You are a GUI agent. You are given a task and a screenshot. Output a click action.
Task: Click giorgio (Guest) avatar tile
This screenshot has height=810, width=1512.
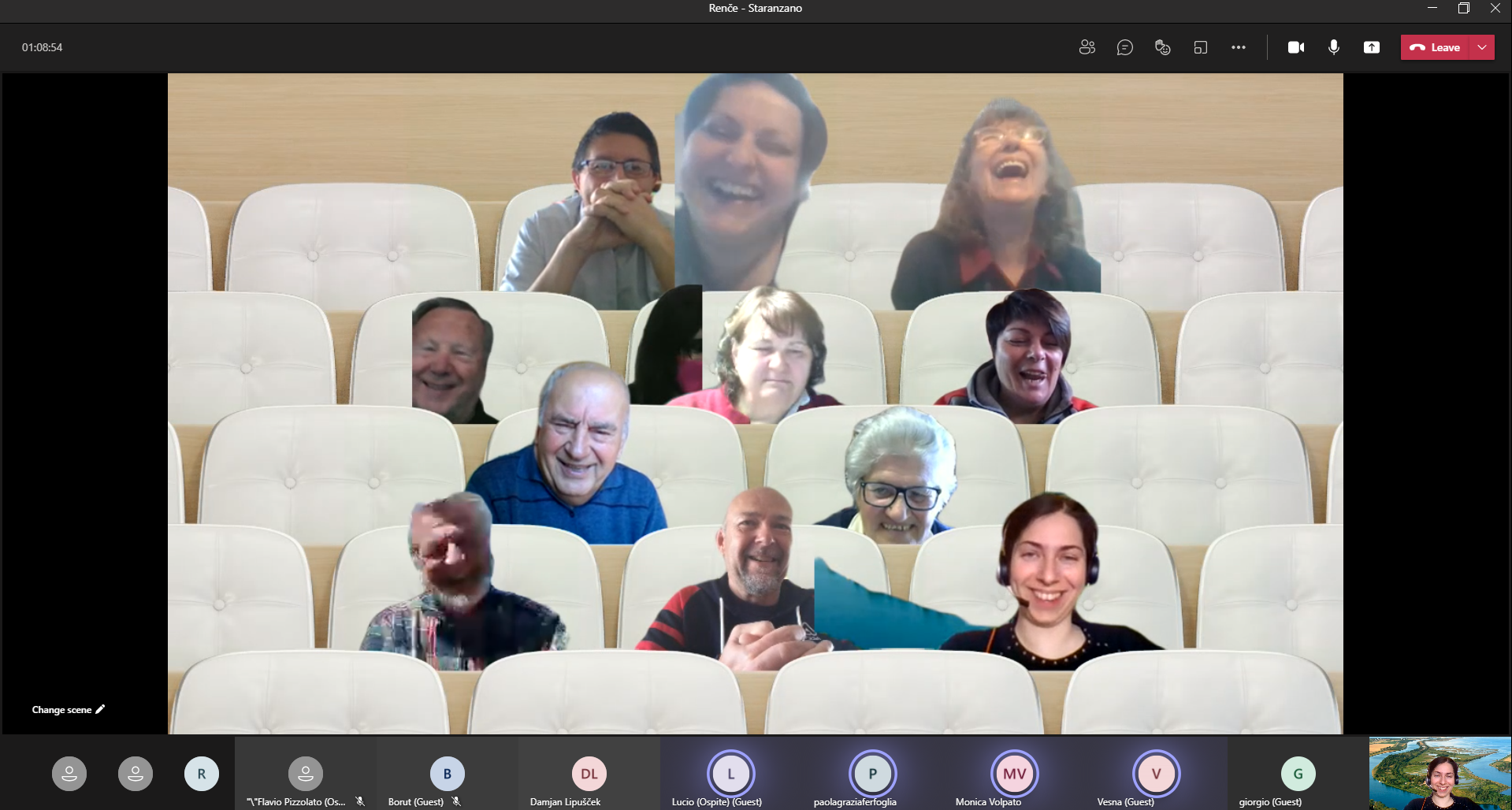(1298, 774)
